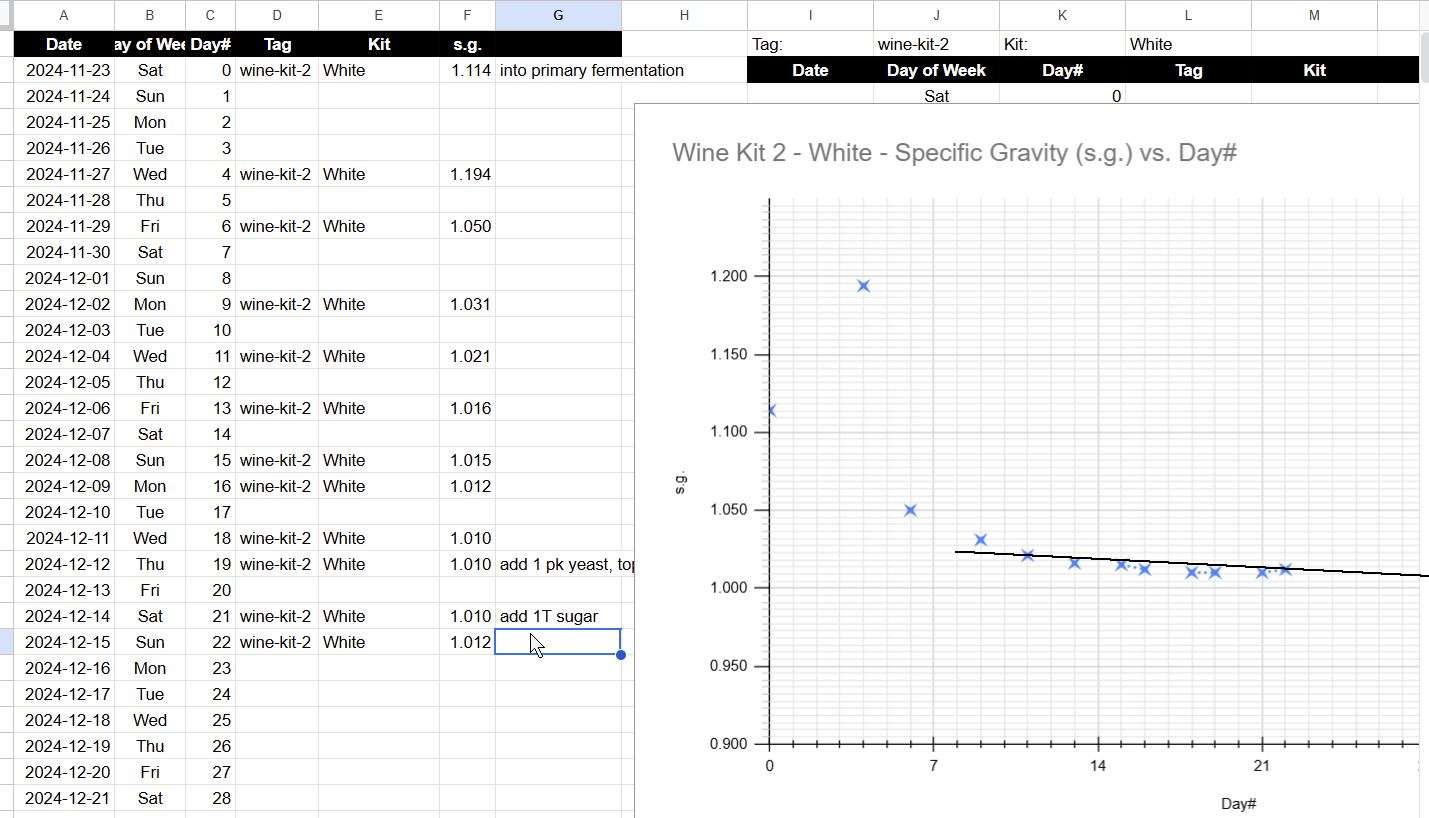Select the date cell 2024-12-21

tap(64, 798)
